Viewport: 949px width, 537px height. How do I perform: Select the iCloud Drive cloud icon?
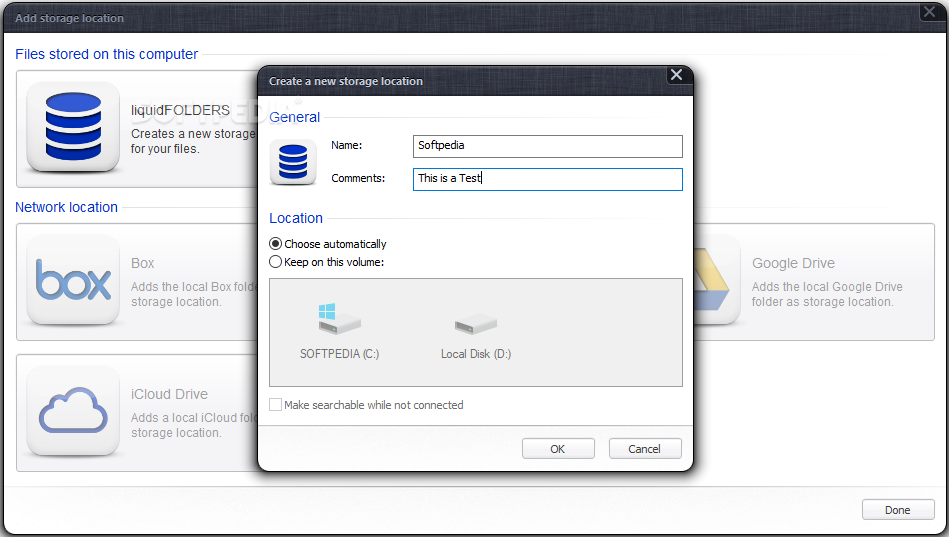73,410
